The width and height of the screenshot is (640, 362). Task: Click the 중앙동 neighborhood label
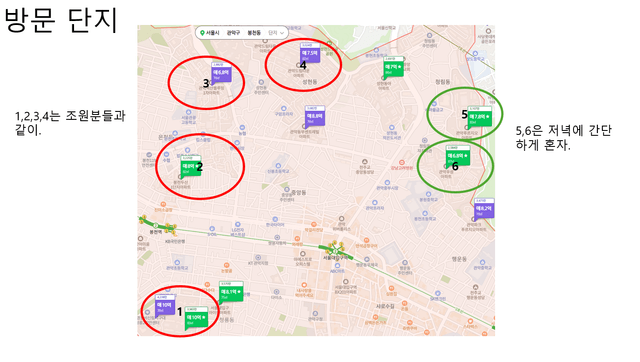[298, 192]
